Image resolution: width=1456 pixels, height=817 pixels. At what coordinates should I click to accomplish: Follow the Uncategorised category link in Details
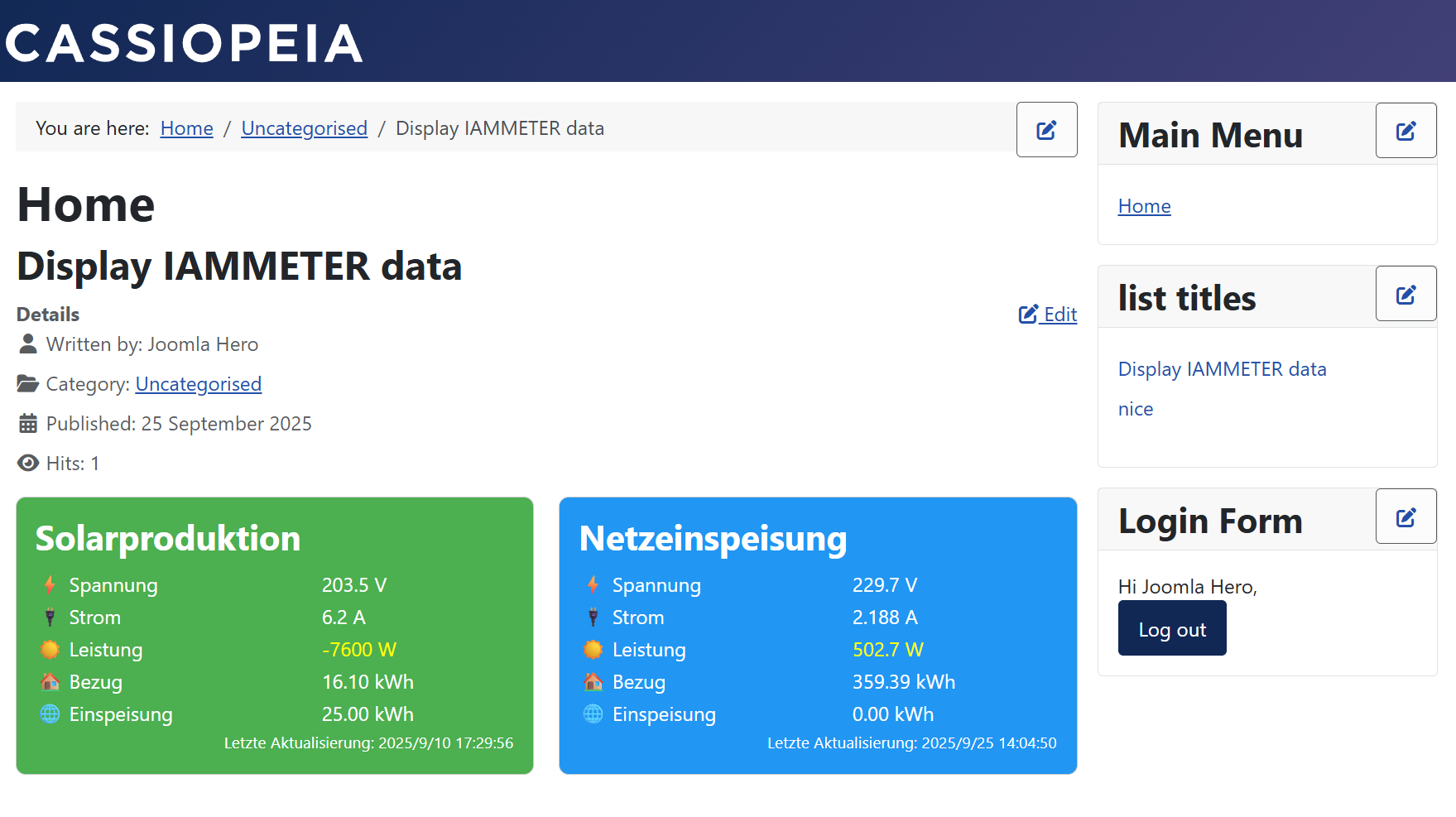click(x=198, y=384)
